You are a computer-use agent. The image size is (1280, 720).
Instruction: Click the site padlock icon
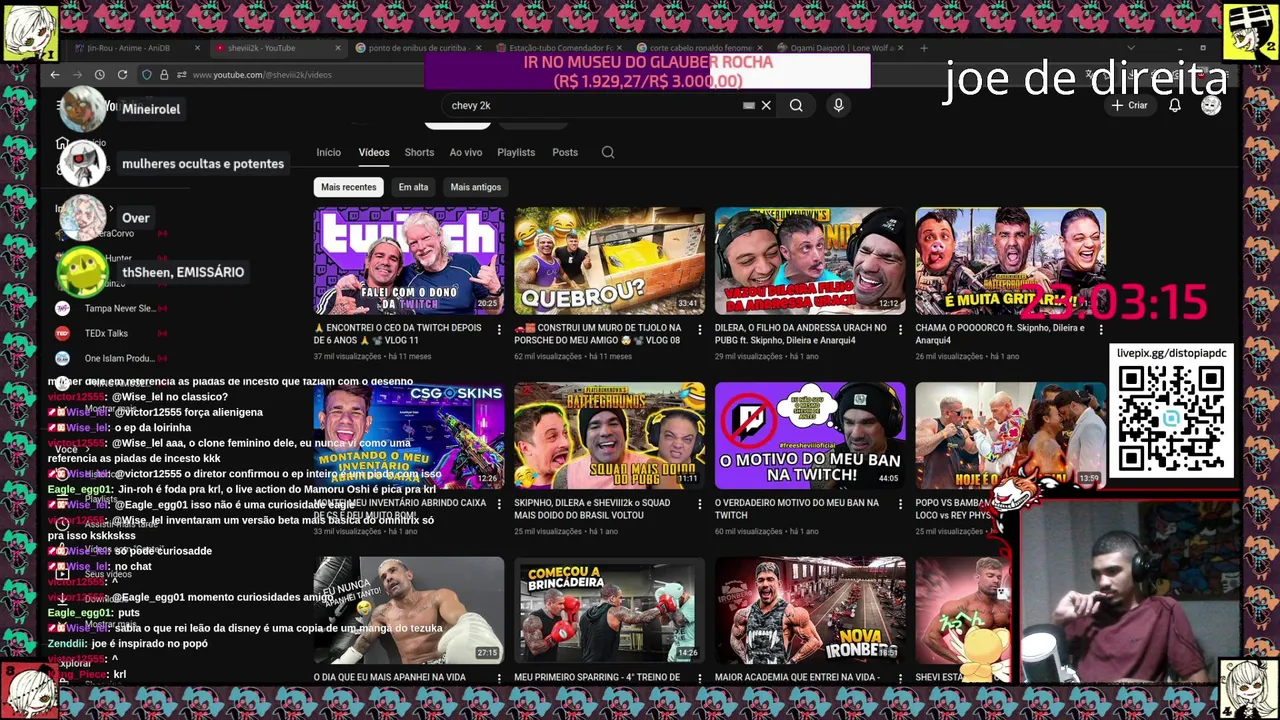(164, 75)
